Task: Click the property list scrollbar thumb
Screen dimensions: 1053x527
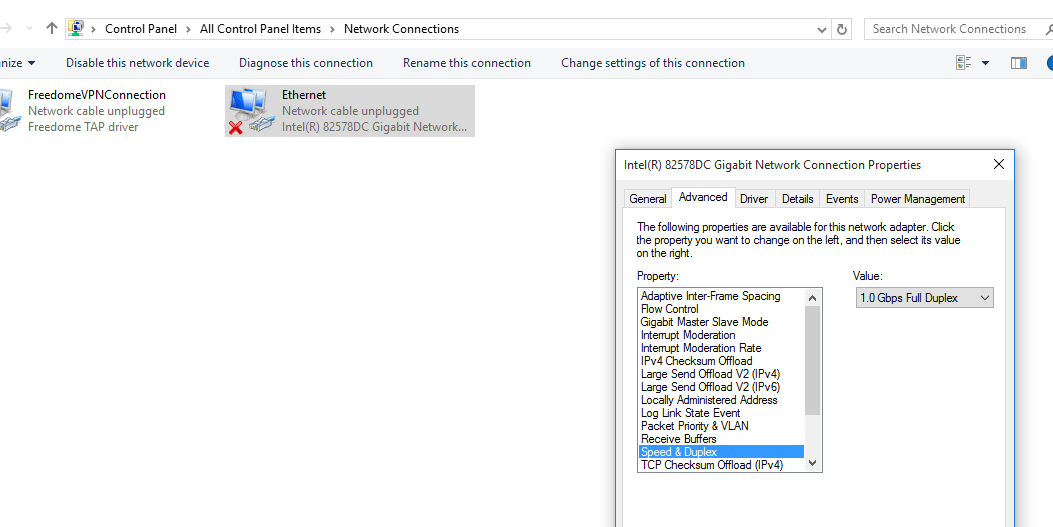Action: click(x=813, y=360)
